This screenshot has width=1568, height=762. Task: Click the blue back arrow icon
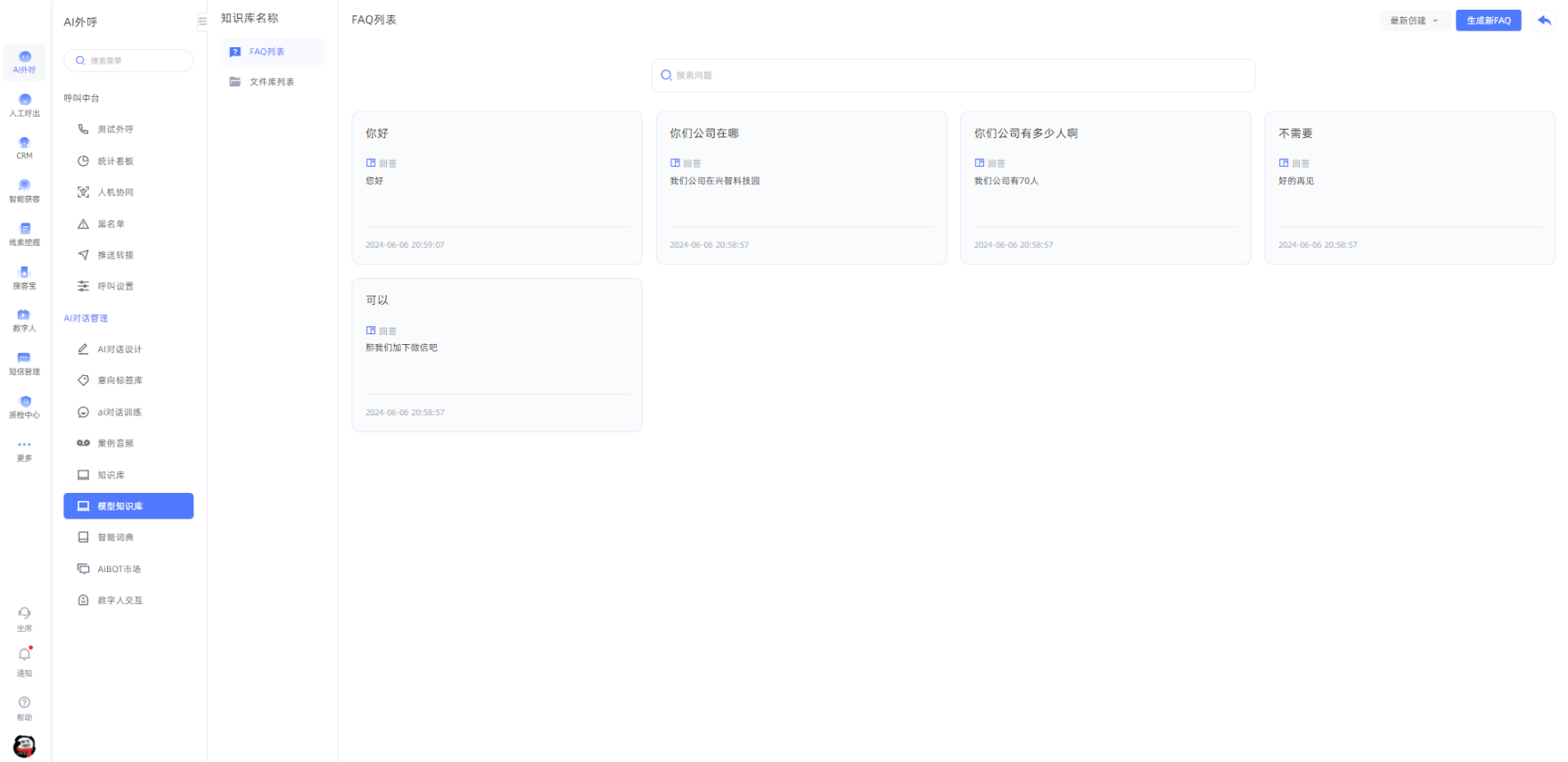click(1544, 20)
